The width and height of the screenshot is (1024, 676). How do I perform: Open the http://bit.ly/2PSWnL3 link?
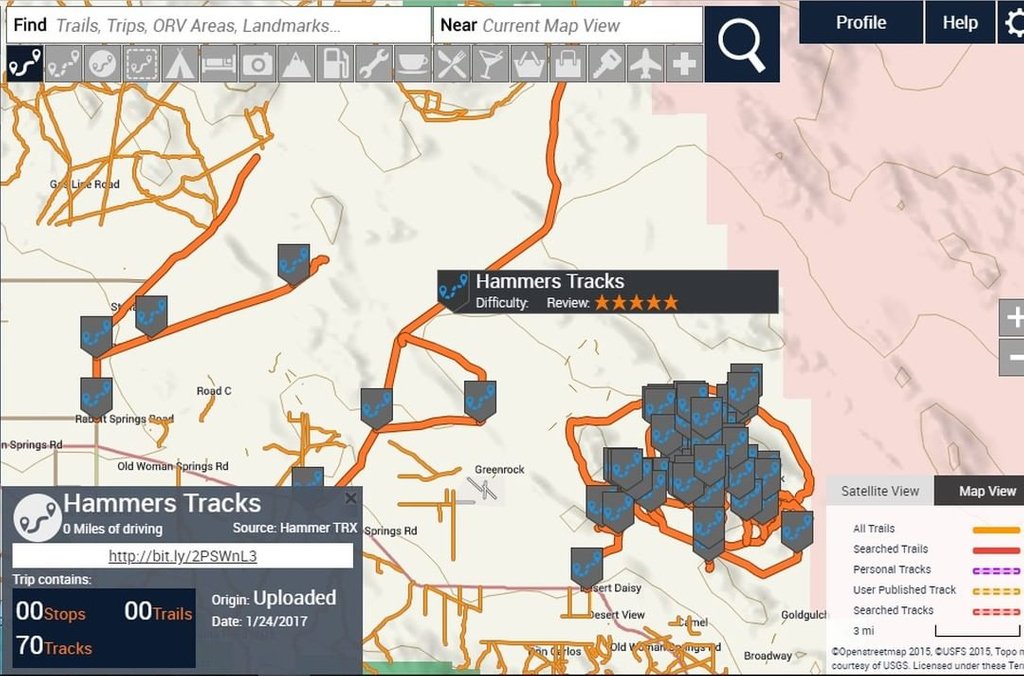tap(183, 556)
